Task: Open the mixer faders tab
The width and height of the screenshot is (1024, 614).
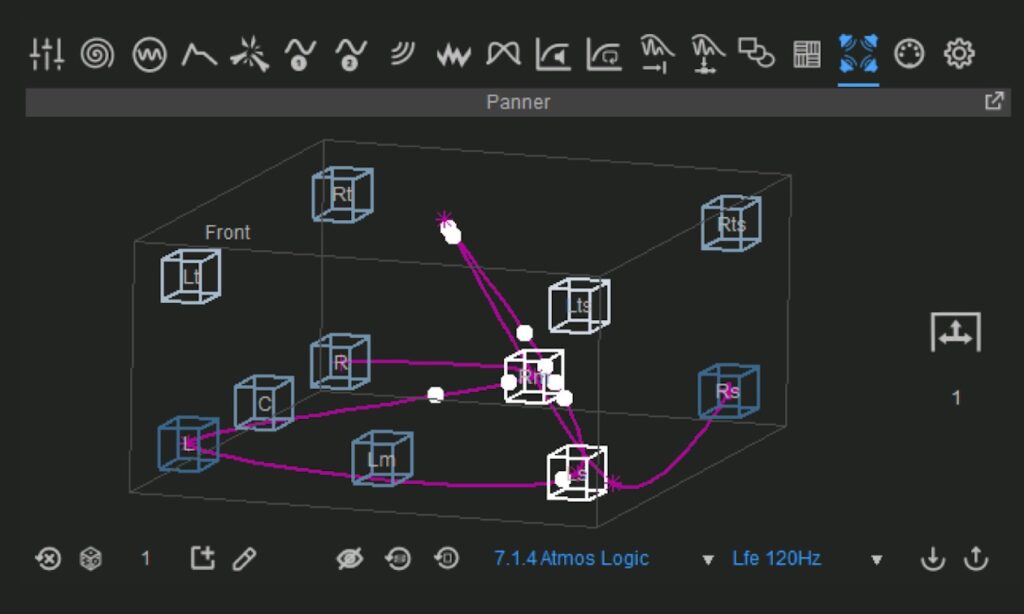Action: (x=47, y=54)
